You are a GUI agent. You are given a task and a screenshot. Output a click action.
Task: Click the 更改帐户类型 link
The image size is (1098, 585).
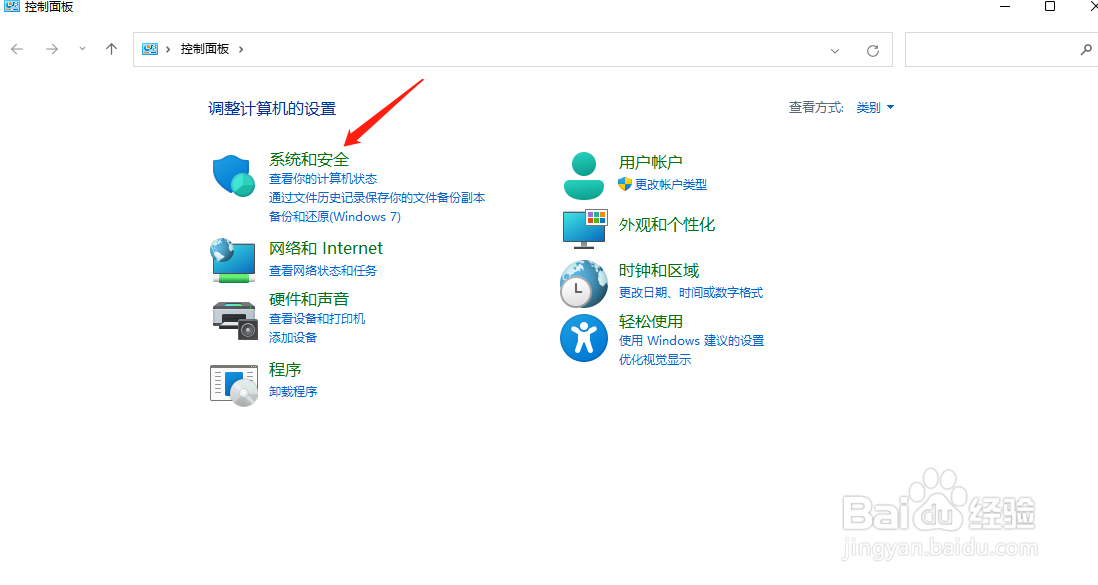[671, 184]
